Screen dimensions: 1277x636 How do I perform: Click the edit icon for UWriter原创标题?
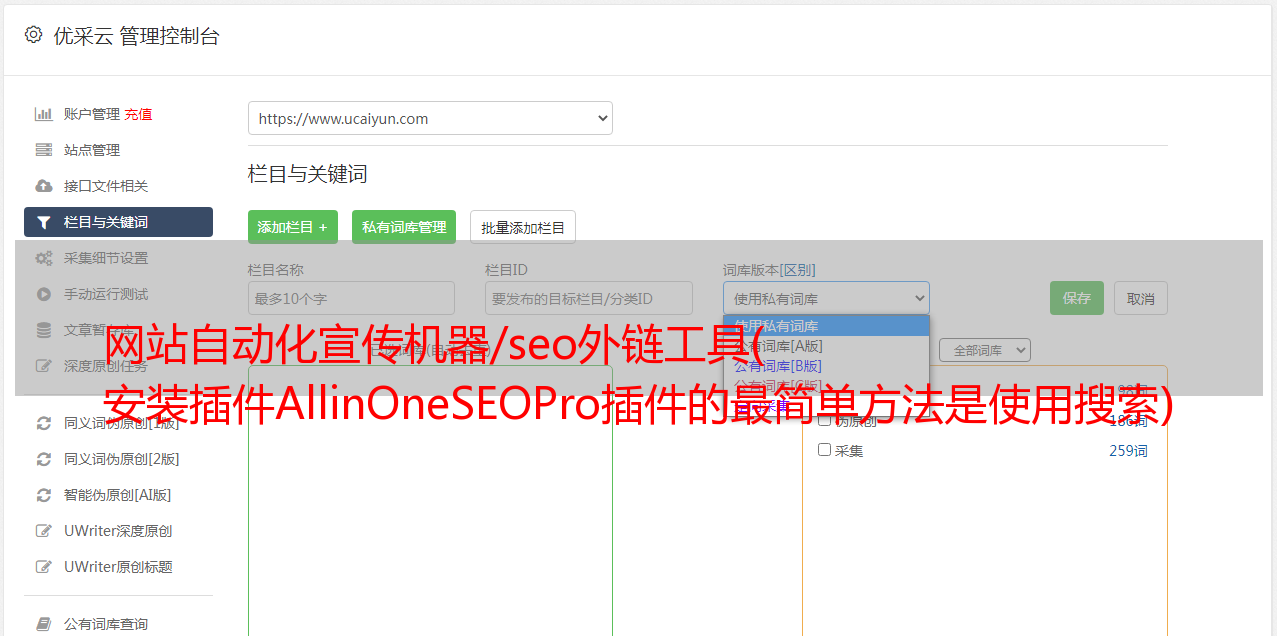tap(43, 567)
